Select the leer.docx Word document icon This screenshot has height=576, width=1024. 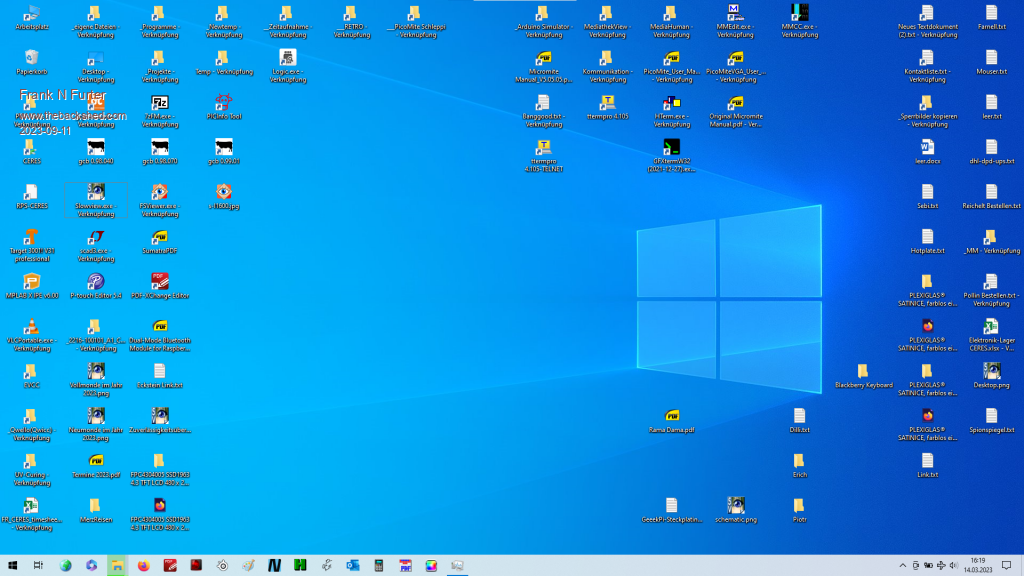(927, 147)
